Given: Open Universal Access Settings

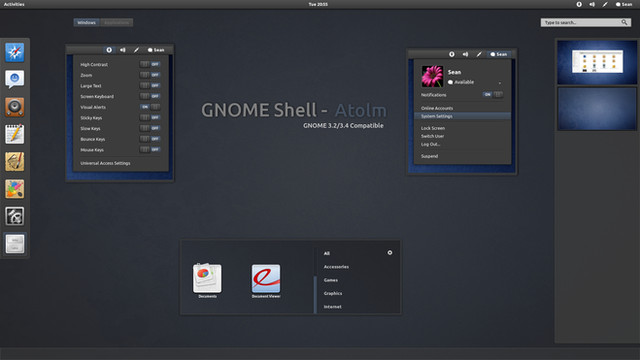Looking at the screenshot, I should click(x=105, y=163).
